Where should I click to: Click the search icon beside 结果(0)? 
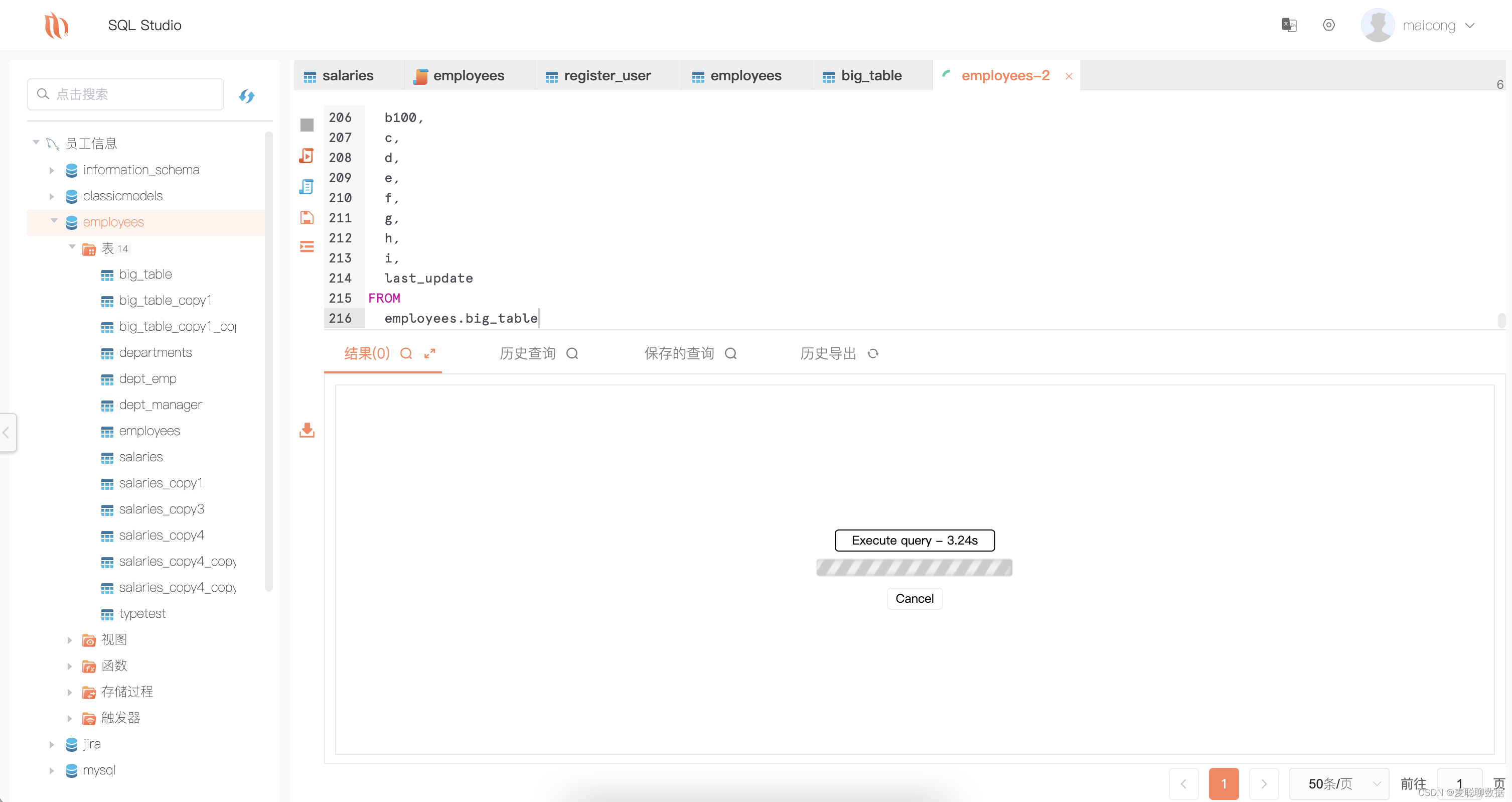pyautogui.click(x=405, y=353)
